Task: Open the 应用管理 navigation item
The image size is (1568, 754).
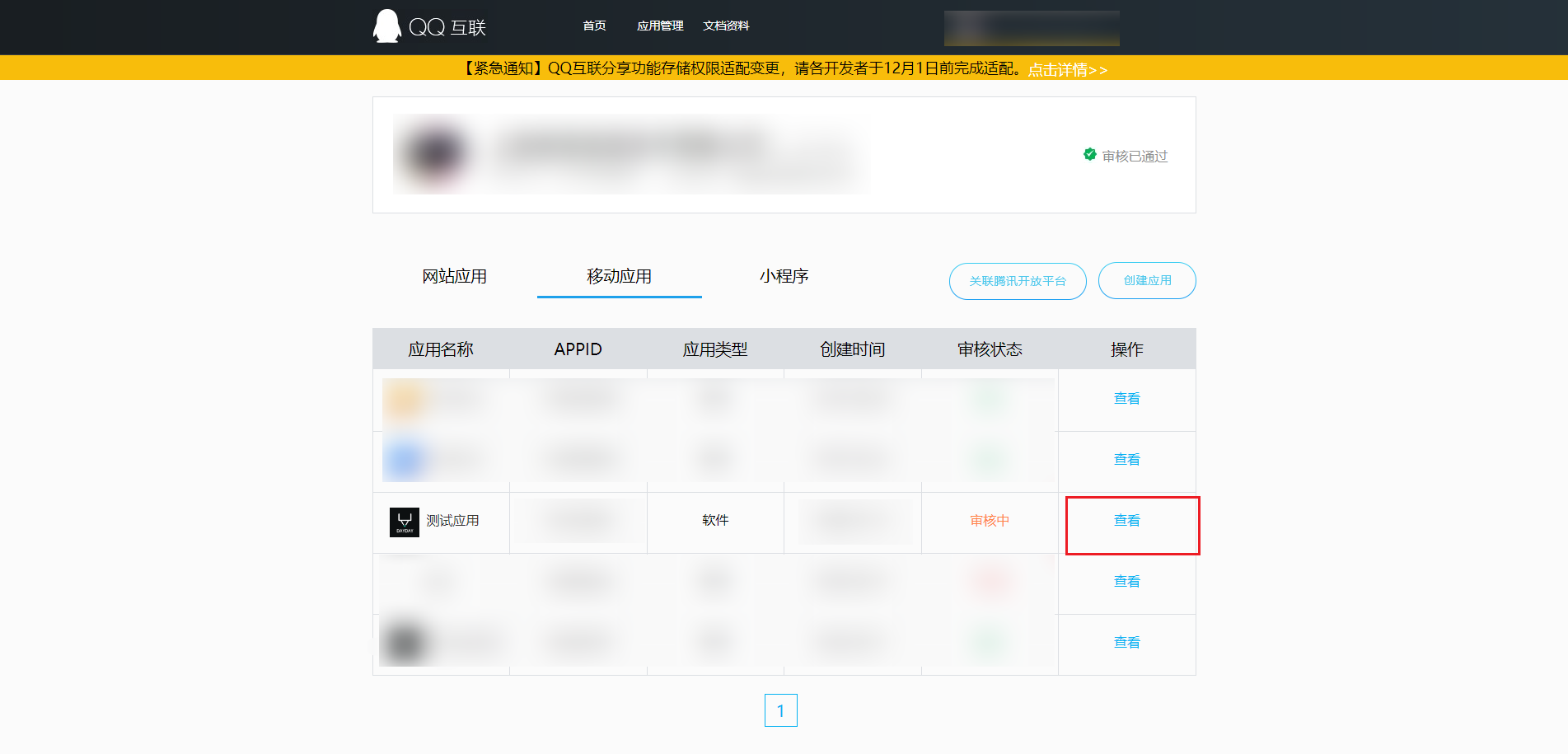Action: [x=660, y=26]
